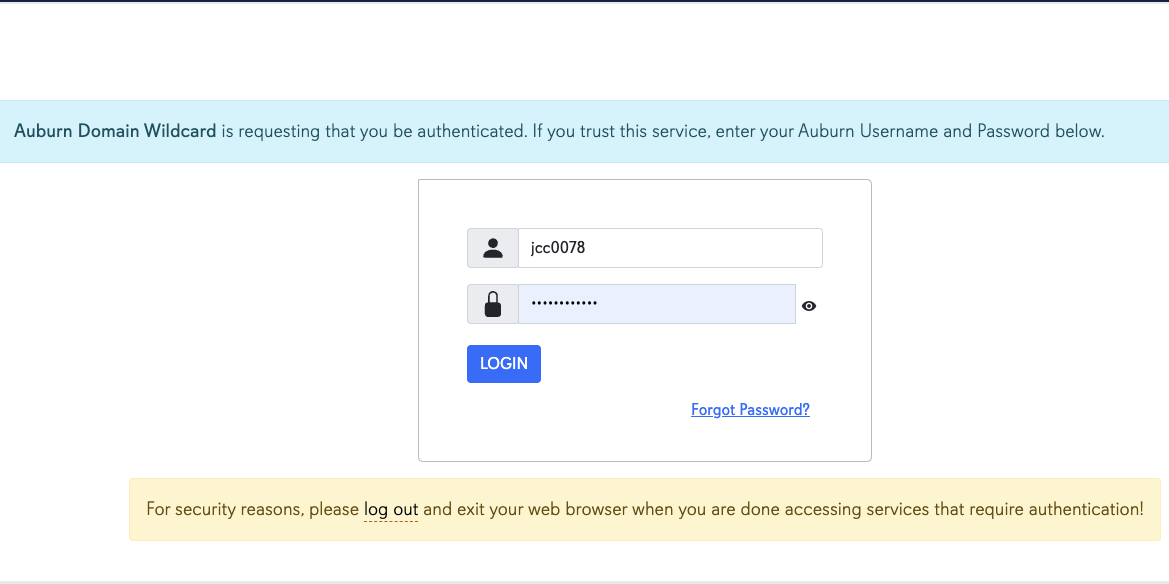Viewport: 1169px width, 584px height.
Task: Click the dotted password characters
Action: point(564,304)
